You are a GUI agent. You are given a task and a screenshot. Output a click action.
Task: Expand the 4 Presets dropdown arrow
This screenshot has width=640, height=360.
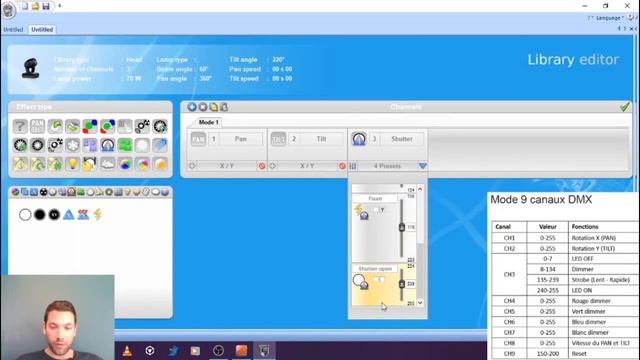click(x=423, y=166)
